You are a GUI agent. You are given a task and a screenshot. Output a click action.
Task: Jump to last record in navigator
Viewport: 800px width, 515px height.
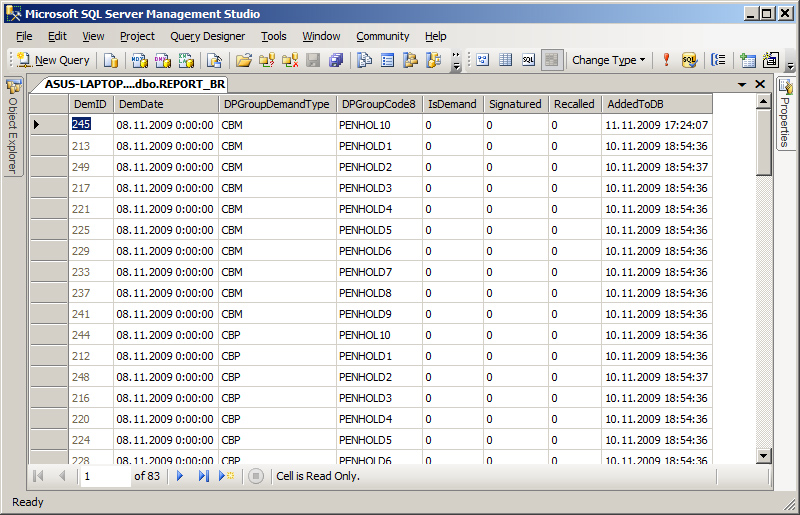click(203, 476)
